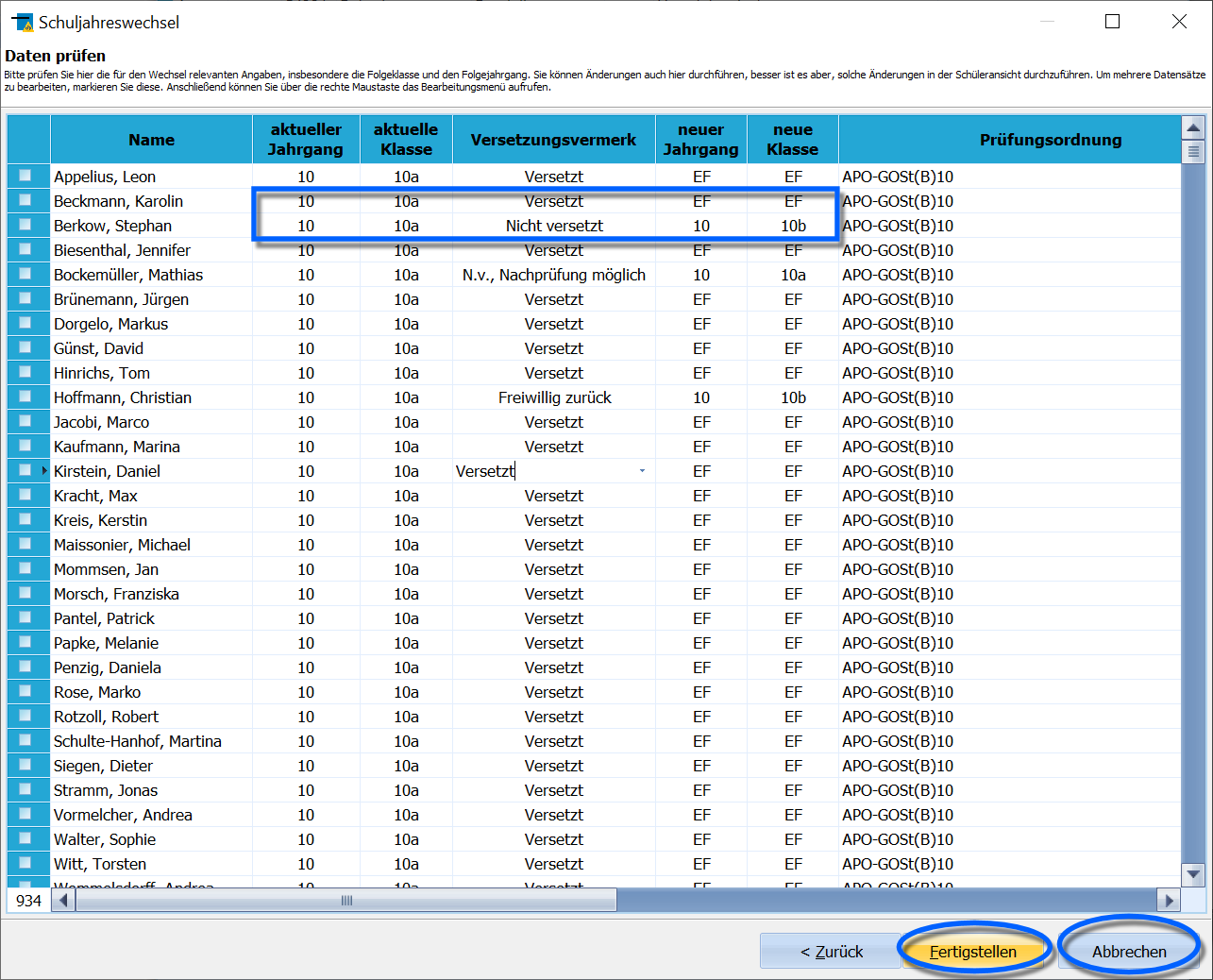
Task: Click the vertical scrollbar up arrow
Action: [x=1193, y=127]
